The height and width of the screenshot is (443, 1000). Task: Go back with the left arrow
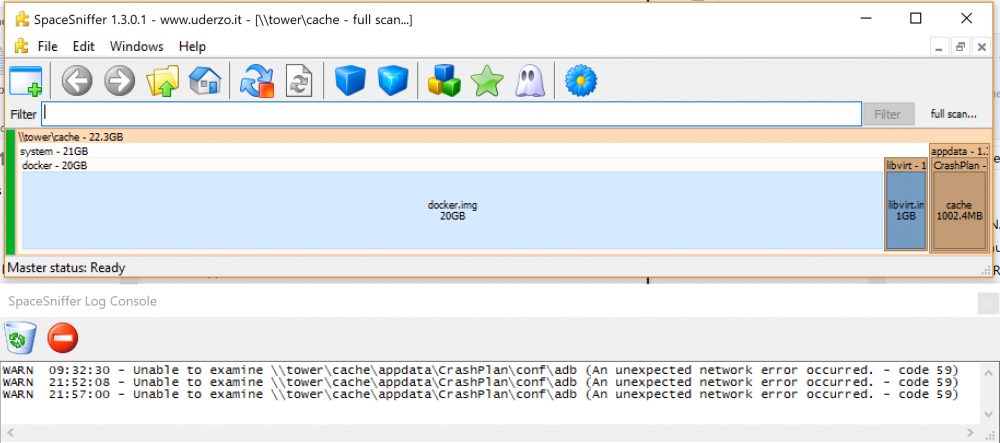pos(77,81)
